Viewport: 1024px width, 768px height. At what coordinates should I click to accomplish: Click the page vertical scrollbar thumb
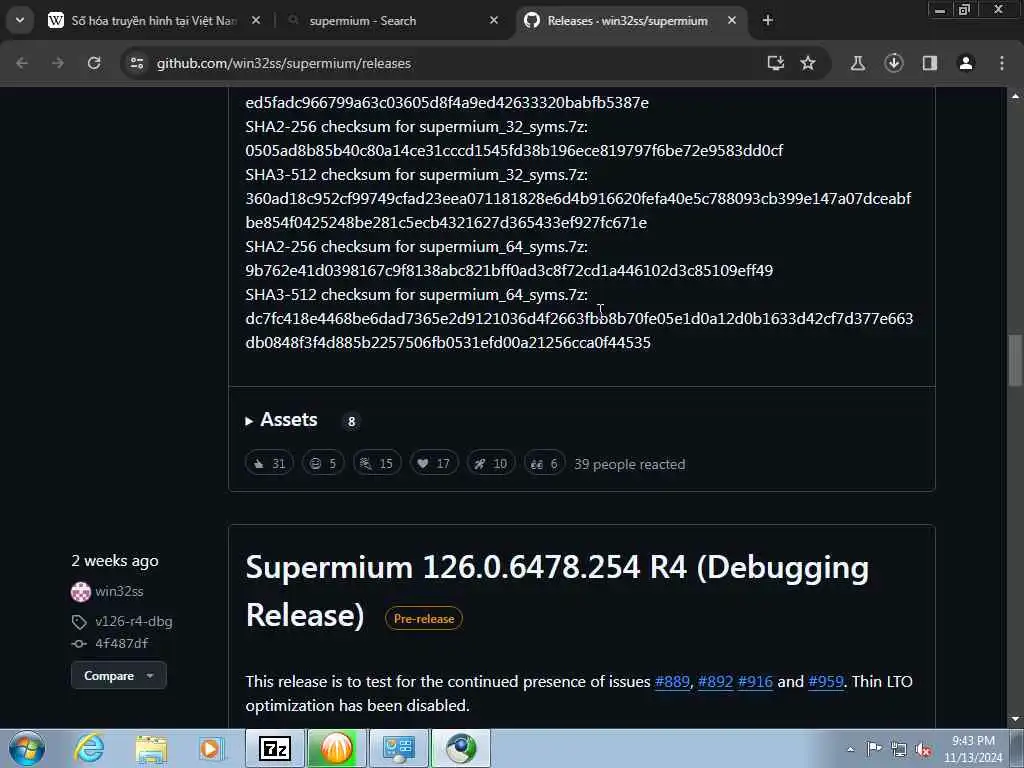tap(1015, 360)
